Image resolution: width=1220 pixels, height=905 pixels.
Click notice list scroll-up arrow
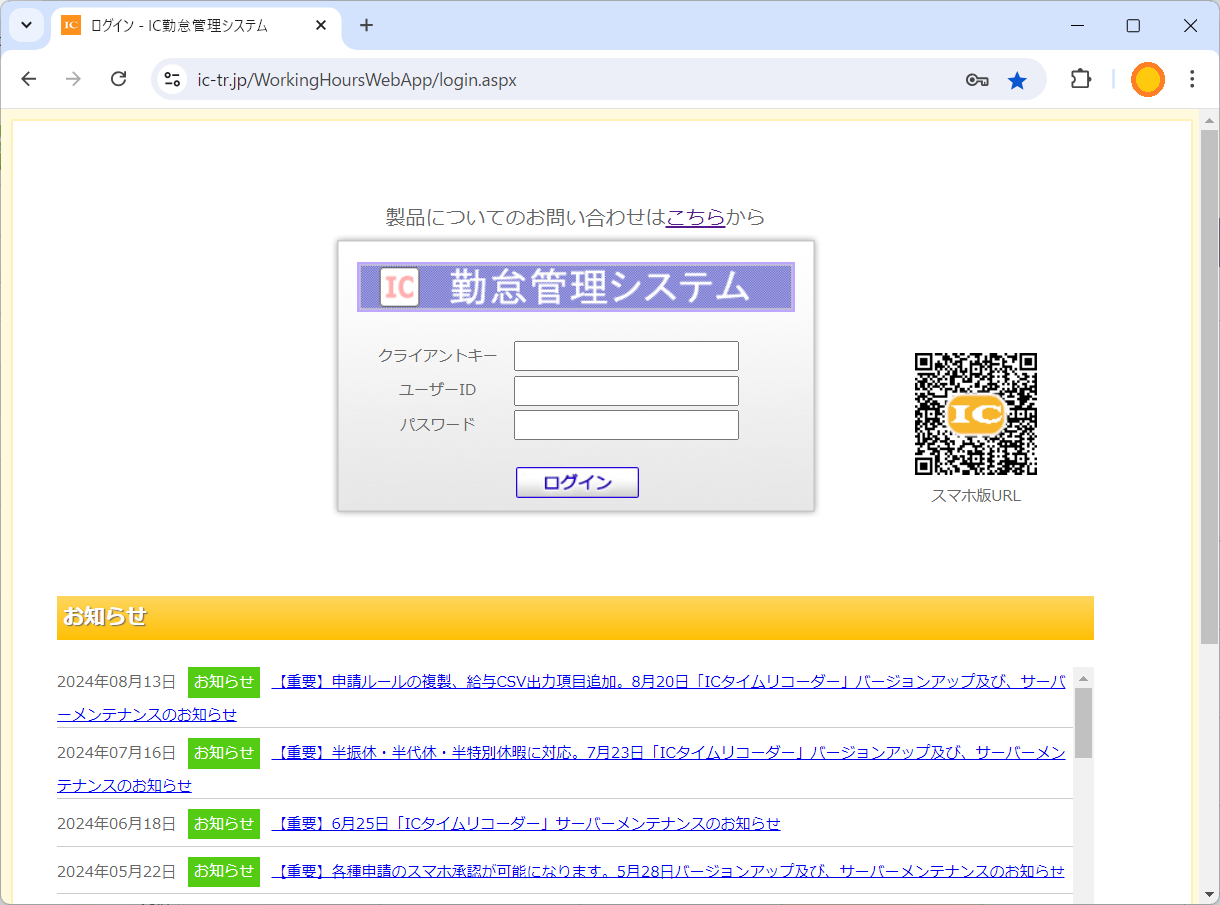[x=1083, y=678]
